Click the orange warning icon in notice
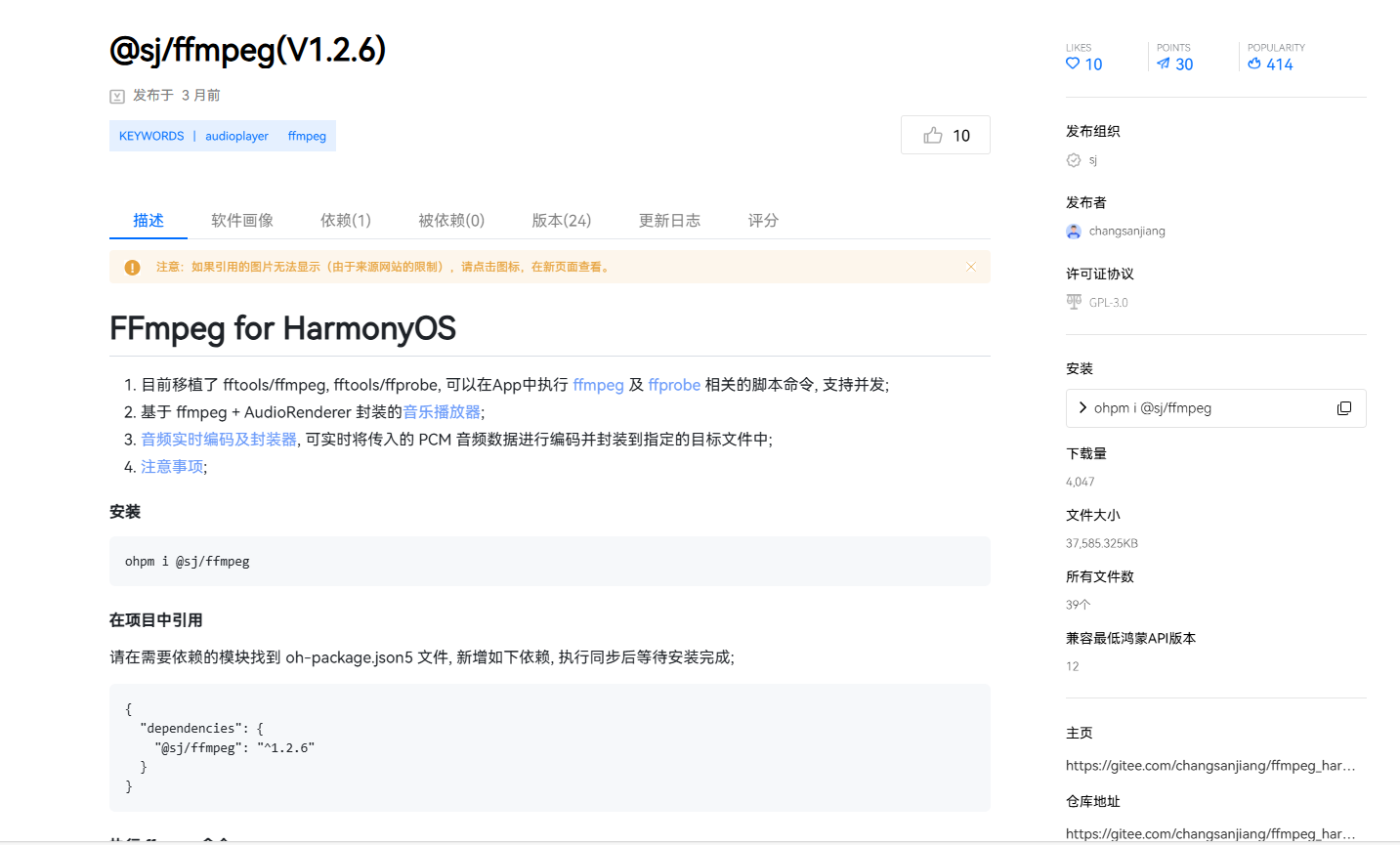1400x845 pixels. pos(132,267)
